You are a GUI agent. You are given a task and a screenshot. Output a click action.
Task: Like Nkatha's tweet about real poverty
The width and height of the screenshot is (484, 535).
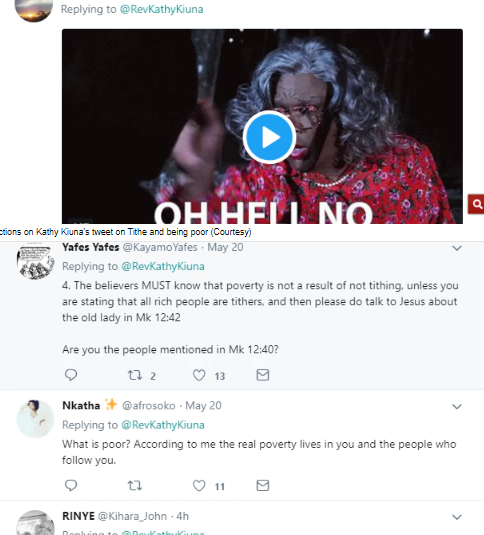(199, 486)
